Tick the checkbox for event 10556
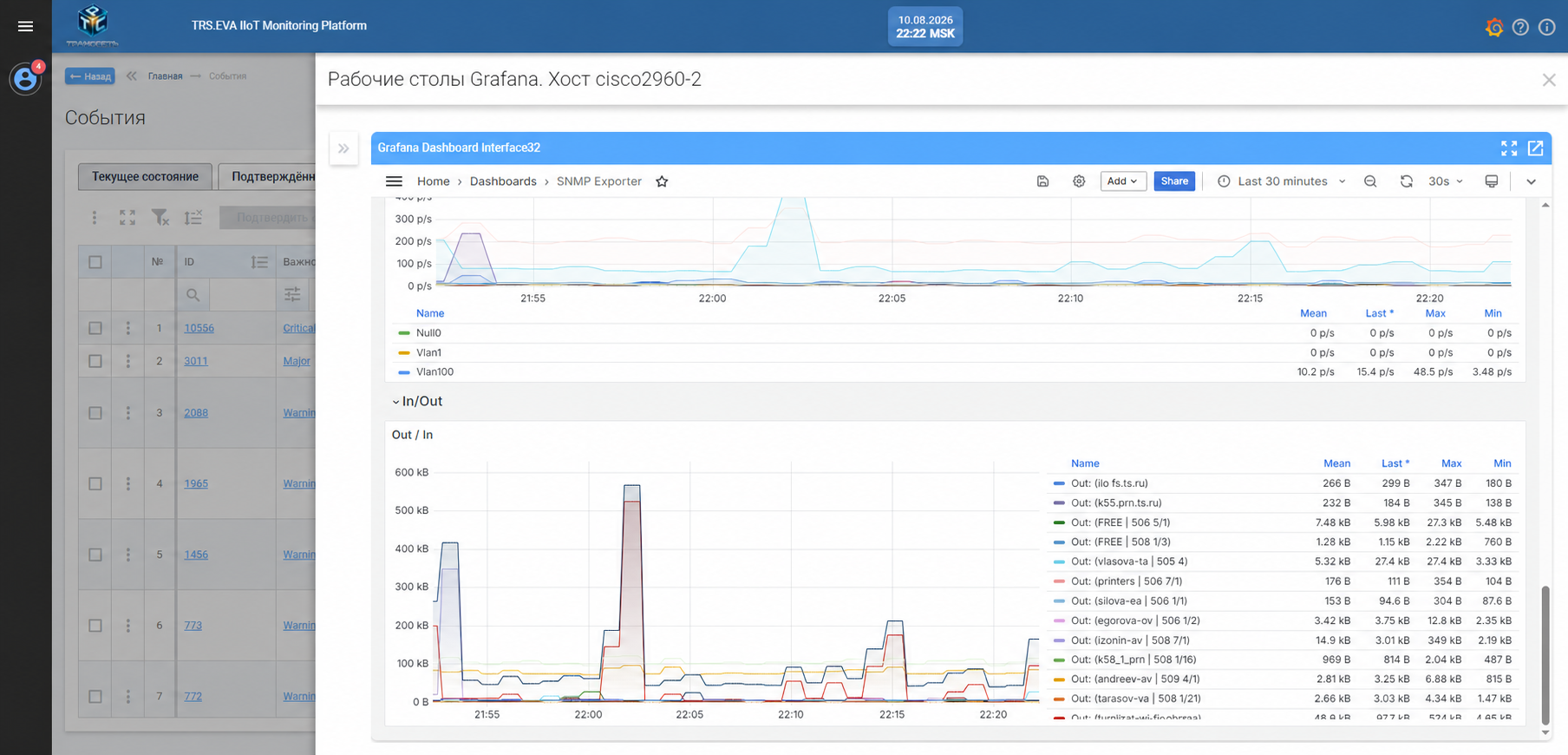1568x755 pixels. tap(95, 328)
